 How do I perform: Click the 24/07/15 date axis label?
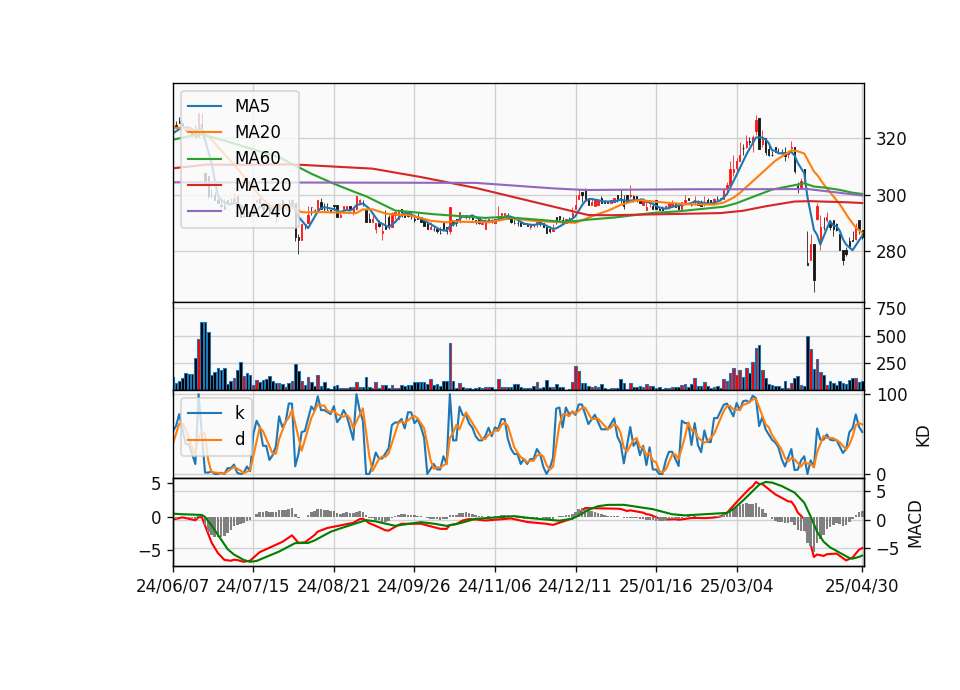[252, 586]
